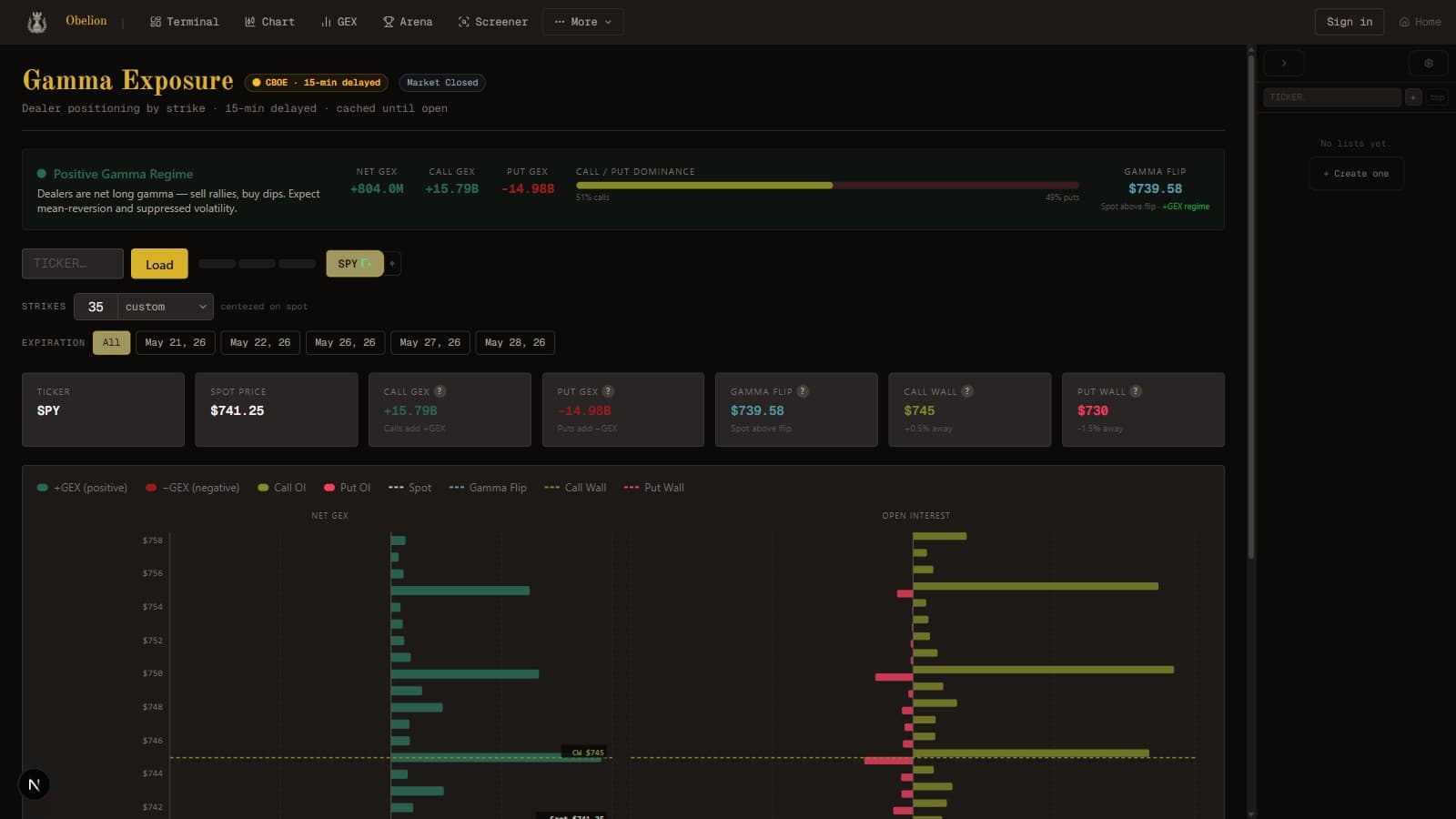
Task: Toggle the Call OI legend item
Action: point(282,488)
